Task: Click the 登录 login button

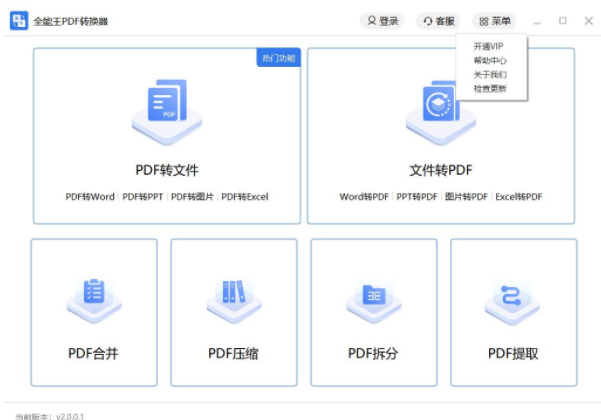Action: [x=382, y=21]
